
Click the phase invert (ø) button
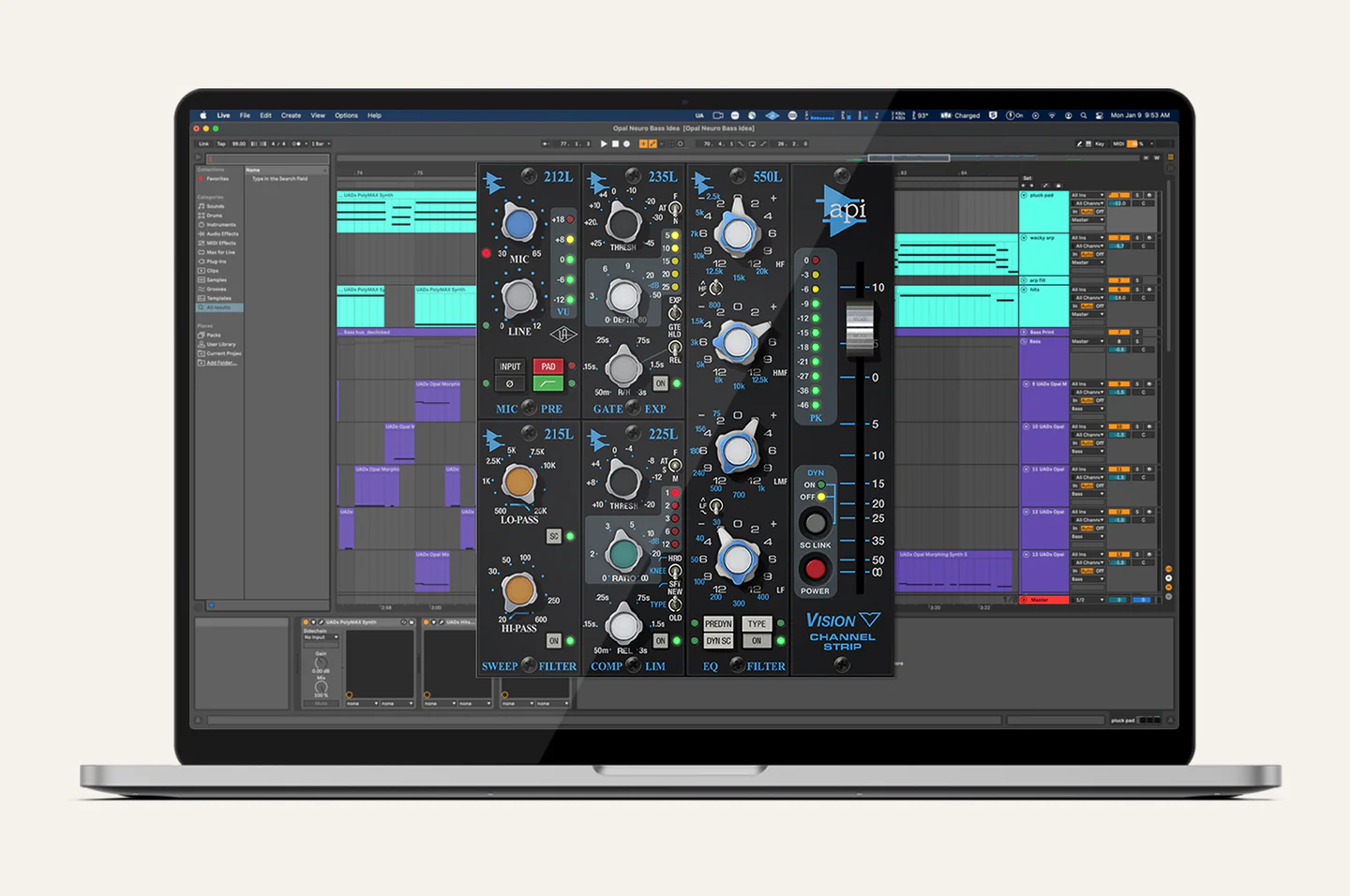tap(509, 383)
